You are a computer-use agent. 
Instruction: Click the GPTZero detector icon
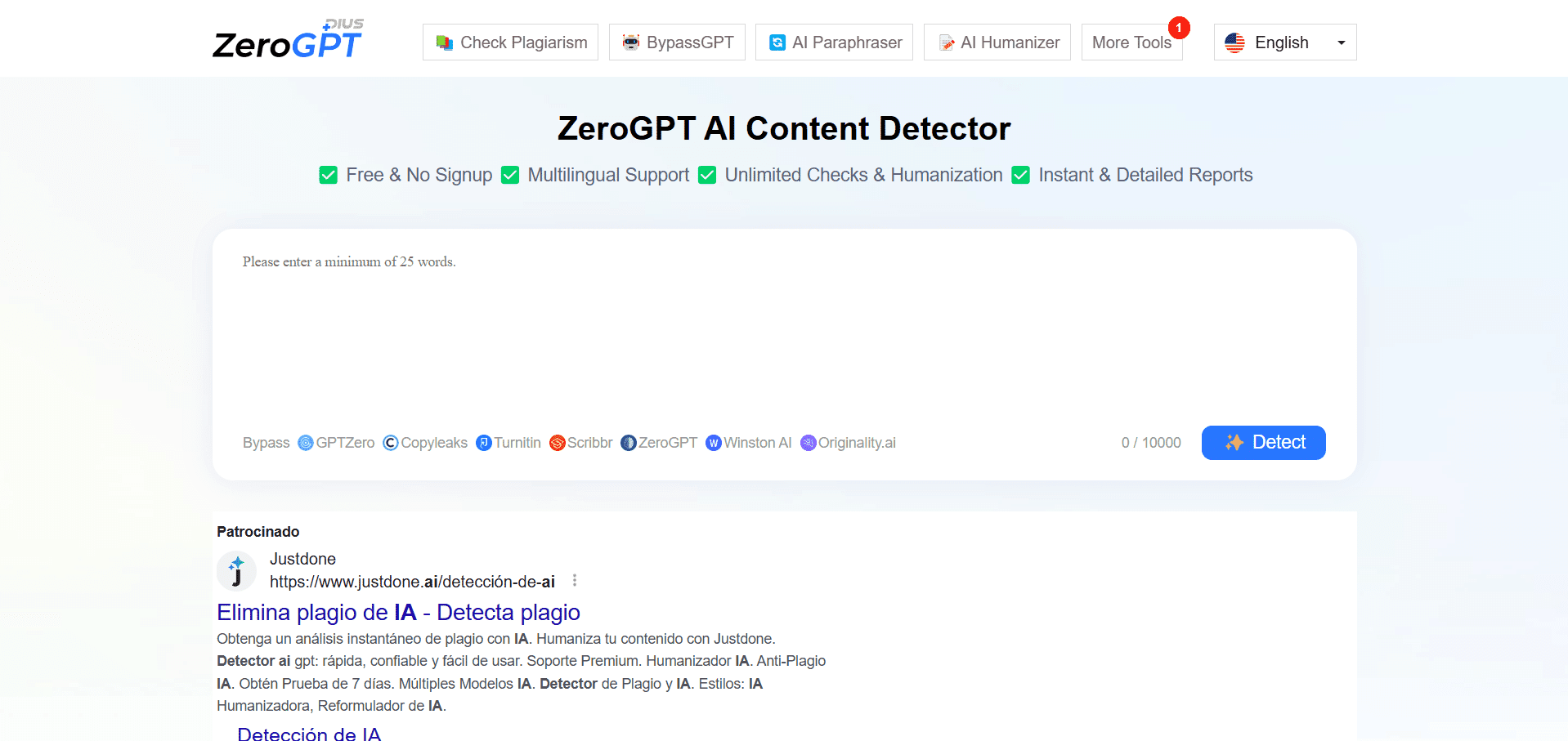305,442
